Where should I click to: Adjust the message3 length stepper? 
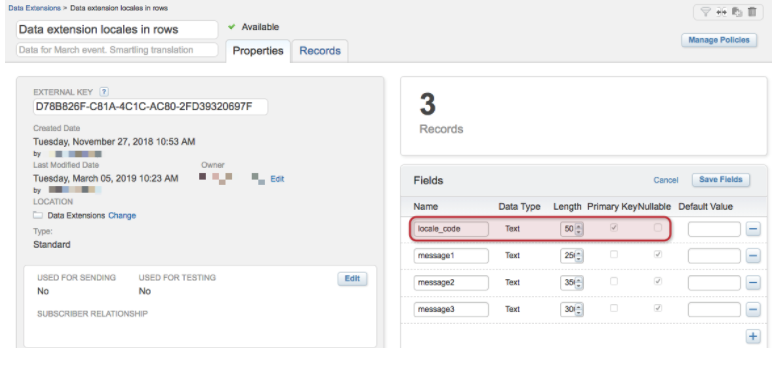pyautogui.click(x=579, y=309)
